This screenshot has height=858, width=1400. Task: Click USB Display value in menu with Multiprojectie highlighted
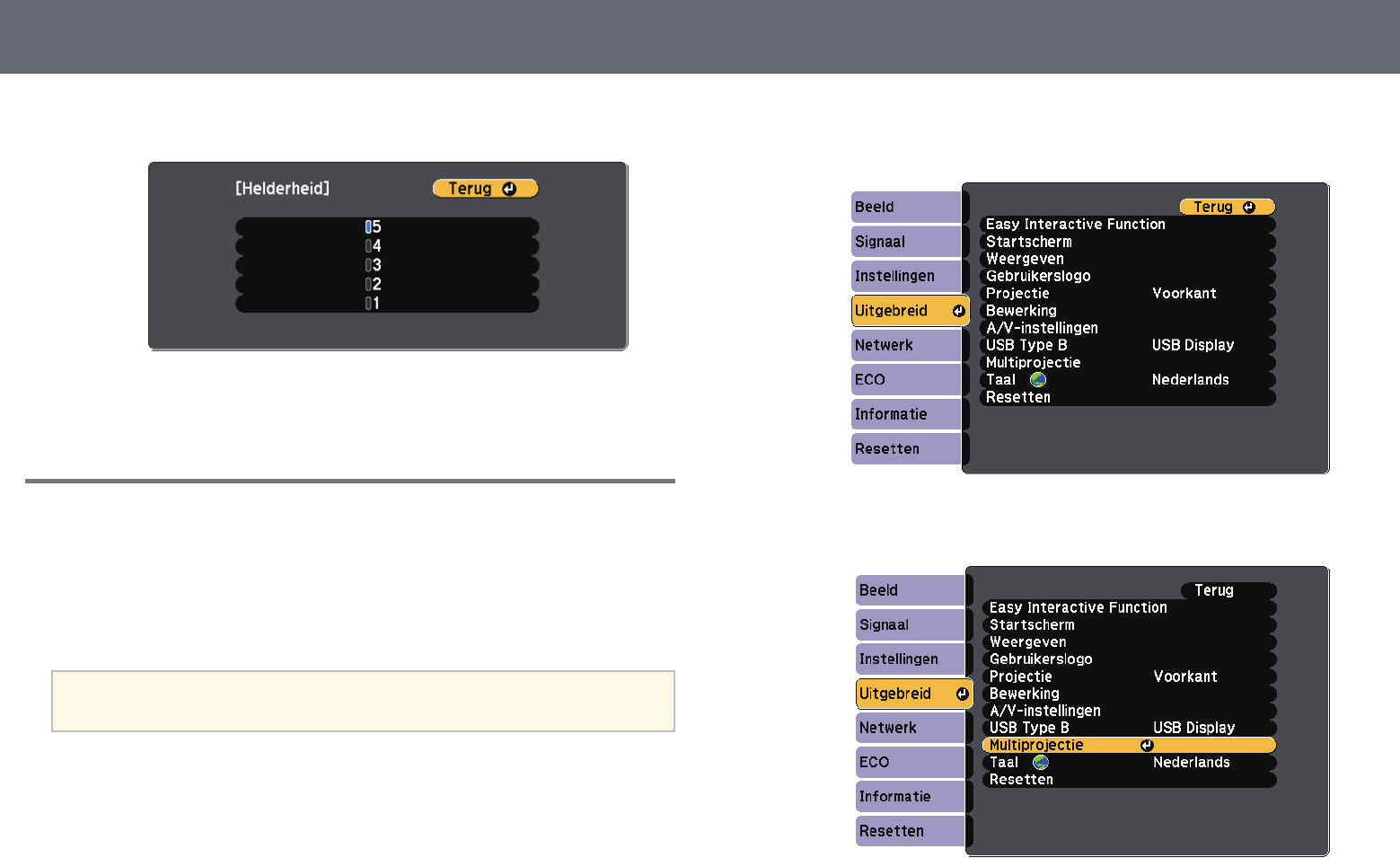click(x=1193, y=728)
